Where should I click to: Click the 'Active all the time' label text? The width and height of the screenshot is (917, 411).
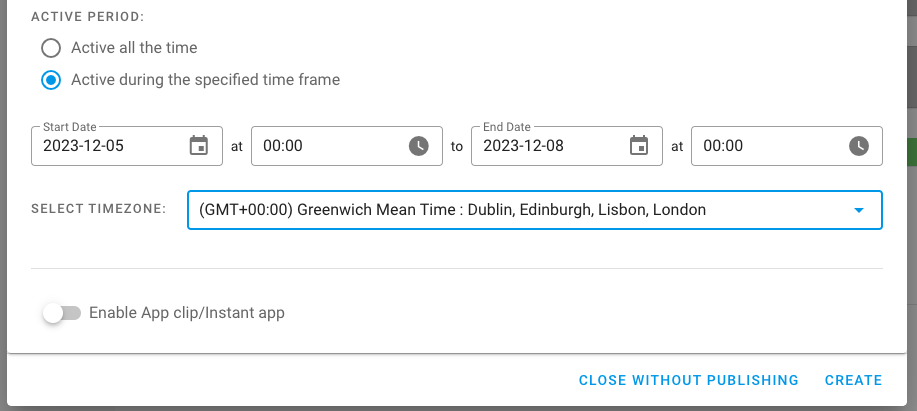pos(134,48)
